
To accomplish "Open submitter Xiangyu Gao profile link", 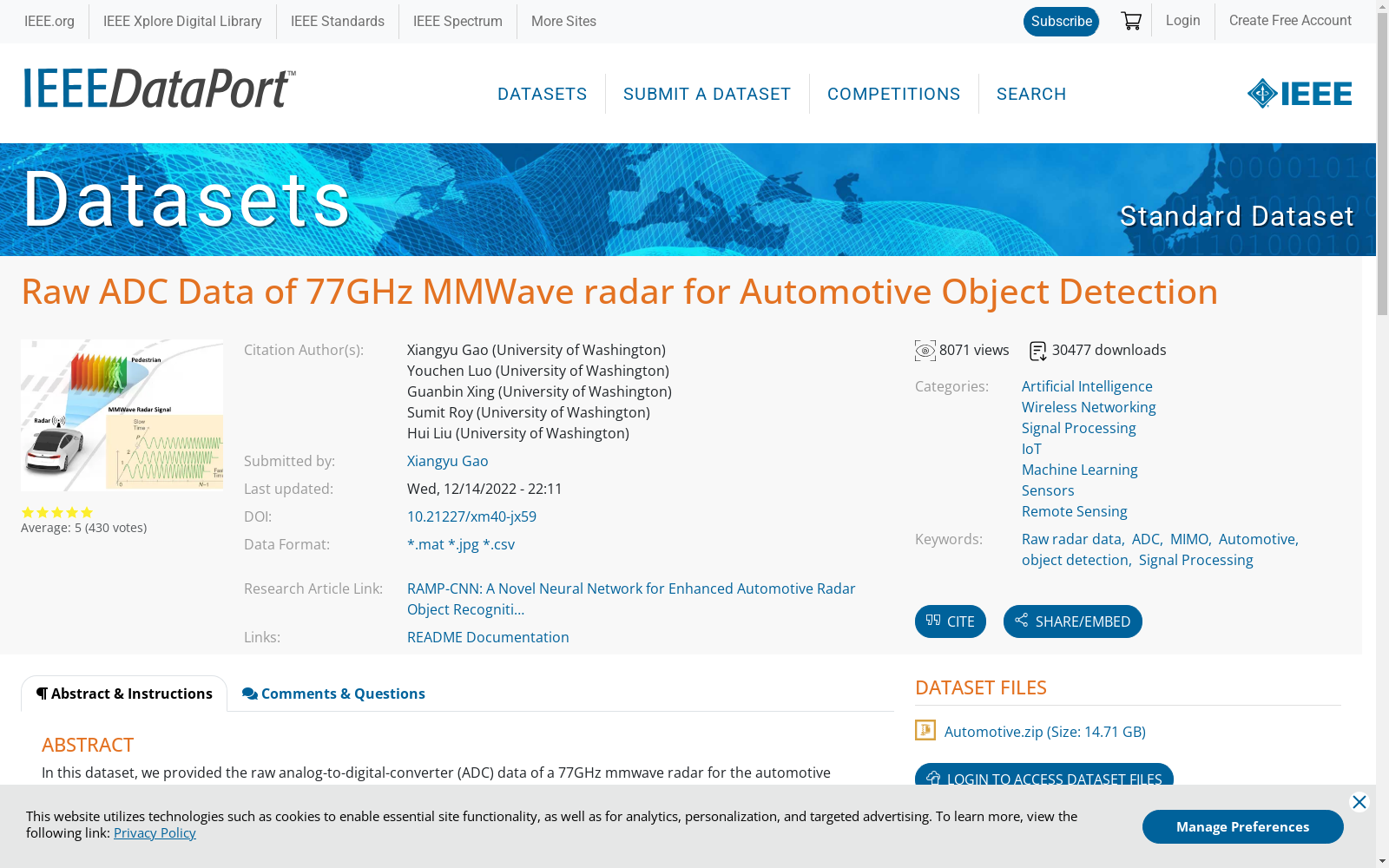I will click(448, 461).
